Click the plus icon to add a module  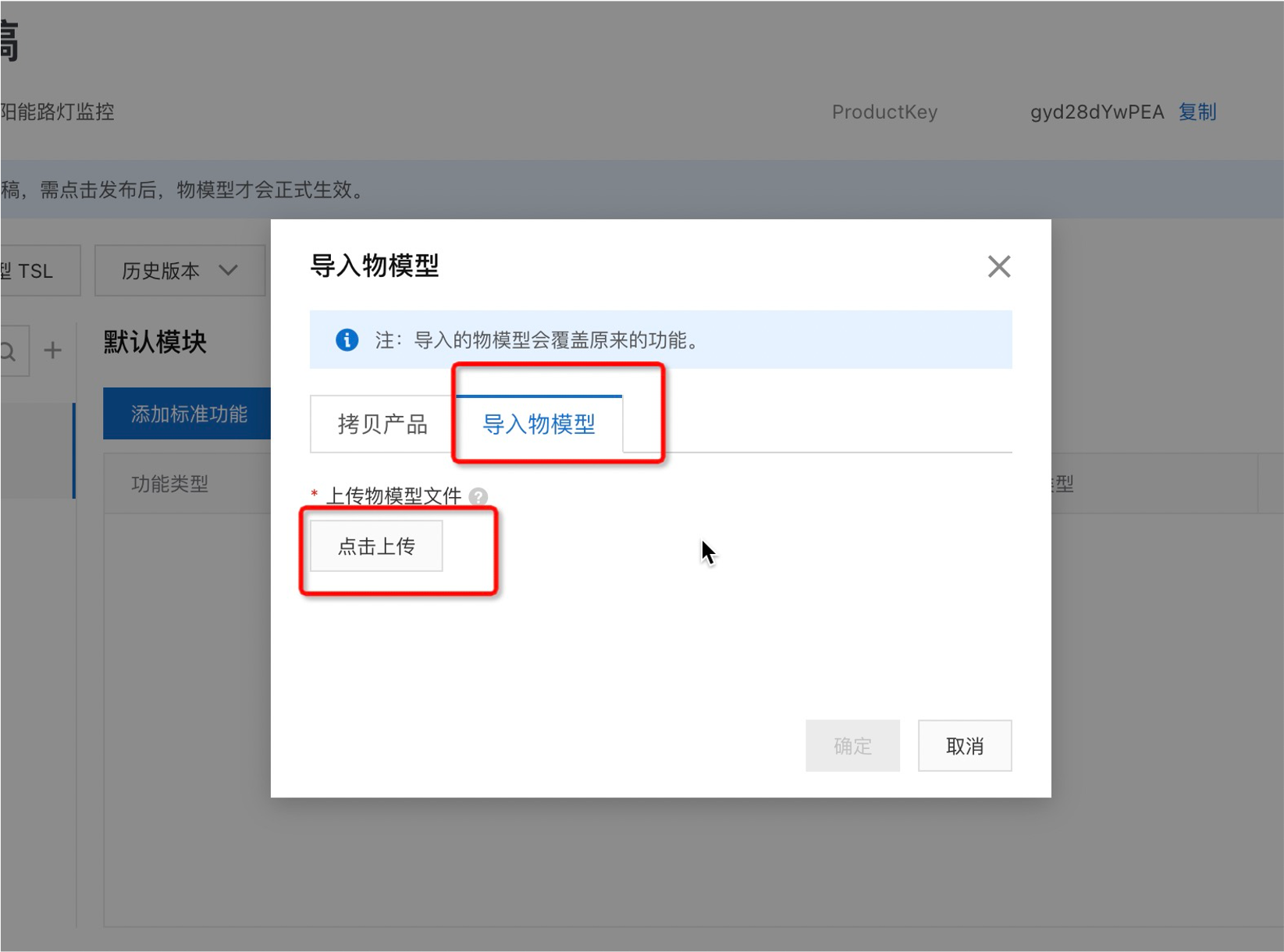pyautogui.click(x=52, y=350)
